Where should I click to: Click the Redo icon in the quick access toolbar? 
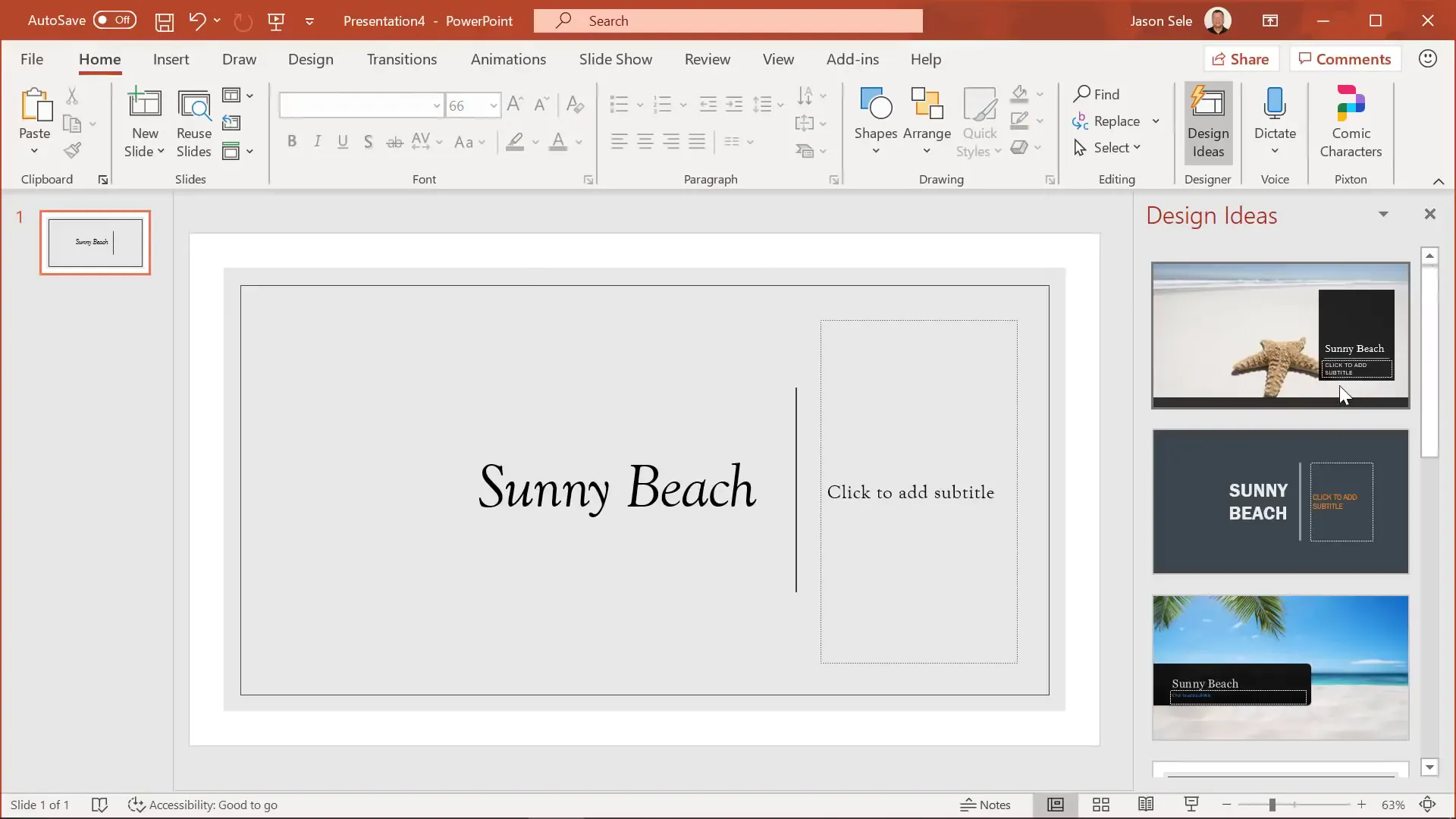[x=243, y=21]
